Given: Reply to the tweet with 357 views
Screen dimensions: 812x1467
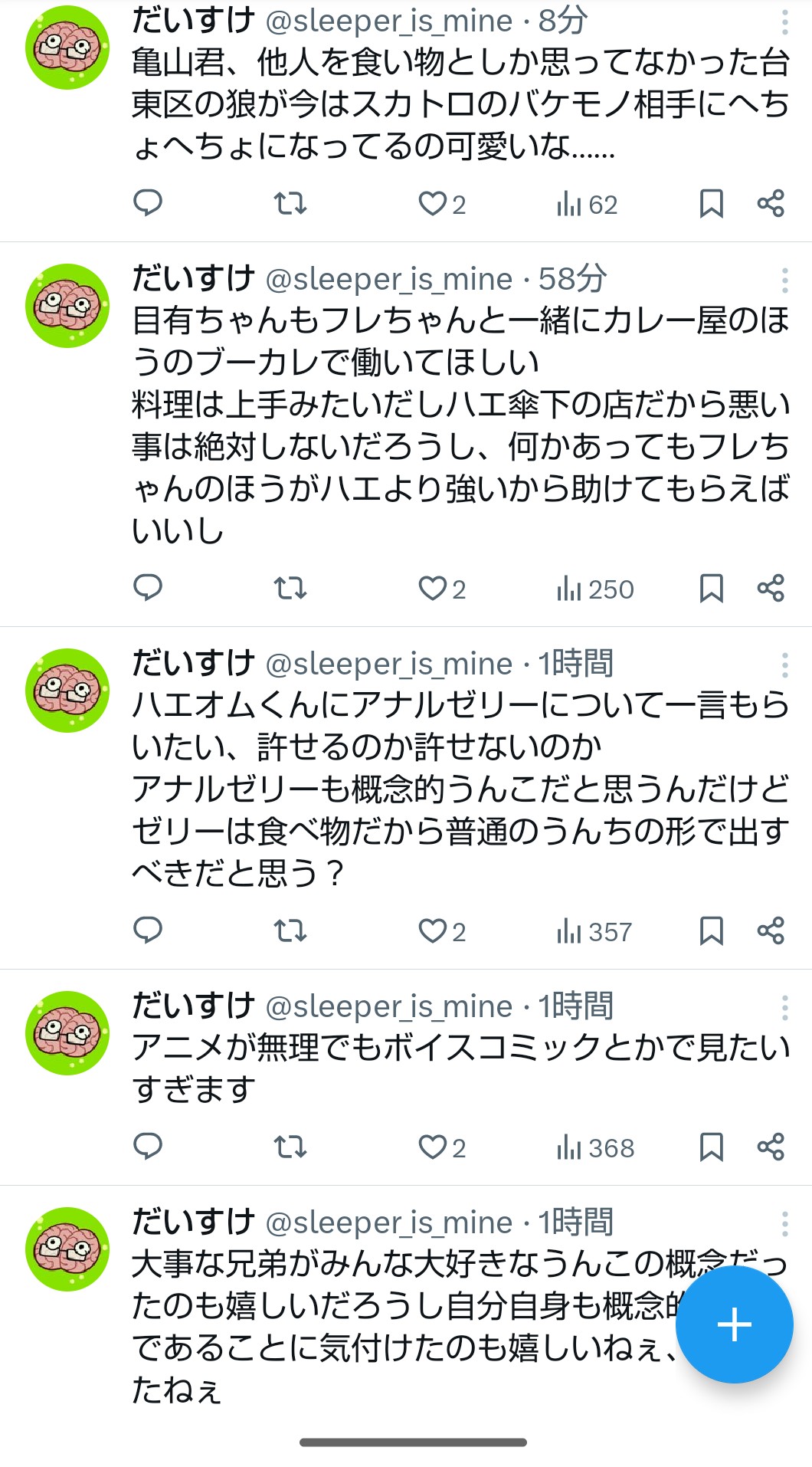Looking at the screenshot, I should coord(148,930).
